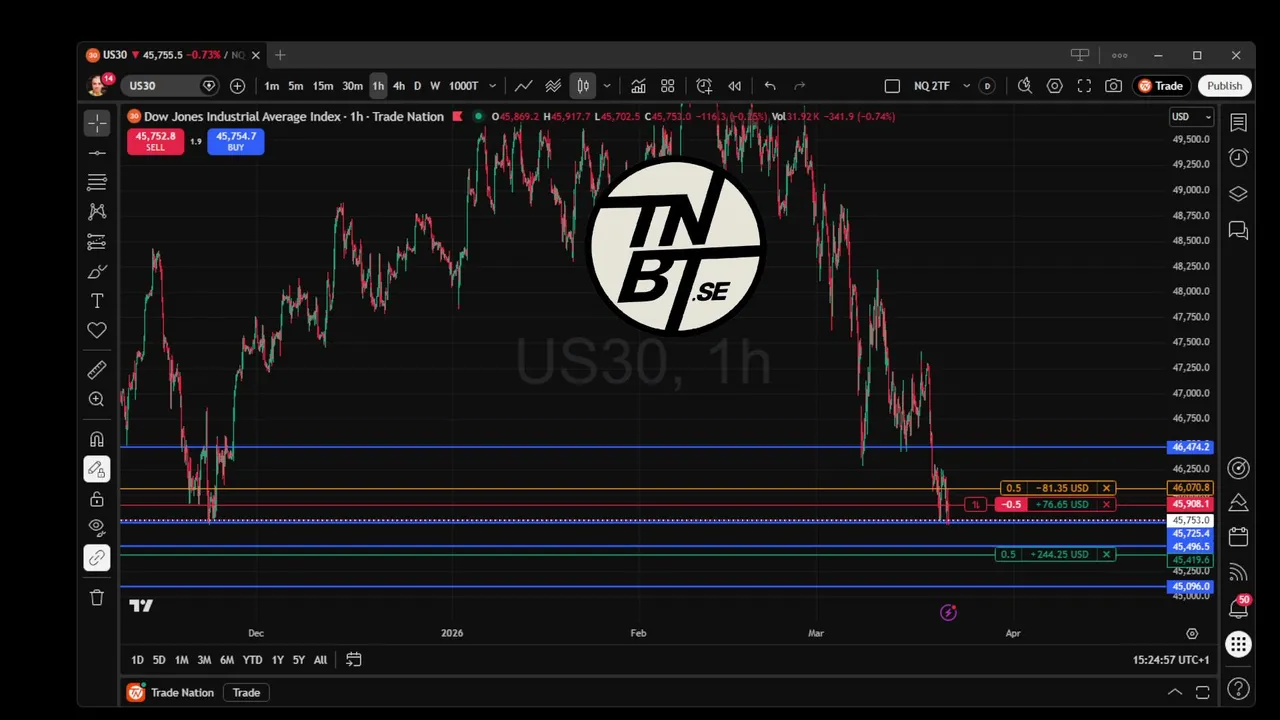The image size is (1280, 720).
Task: Click the Trade button in the toolbar
Action: pos(1161,86)
